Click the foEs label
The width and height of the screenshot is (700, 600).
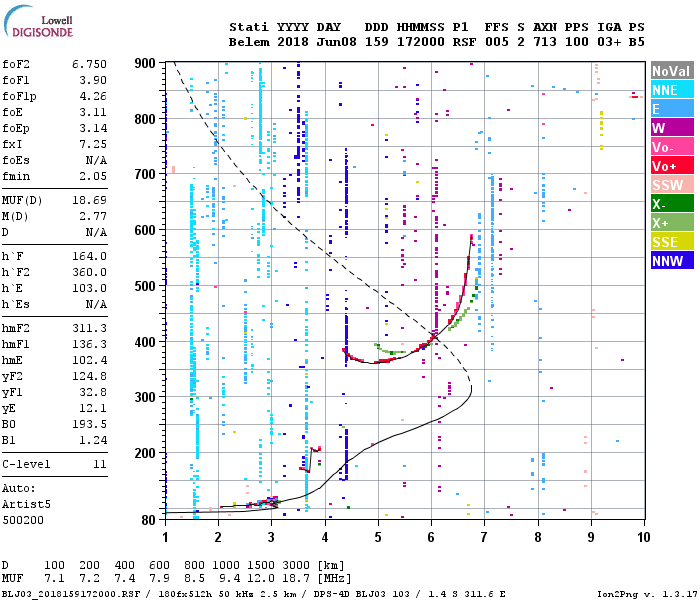coord(16,160)
